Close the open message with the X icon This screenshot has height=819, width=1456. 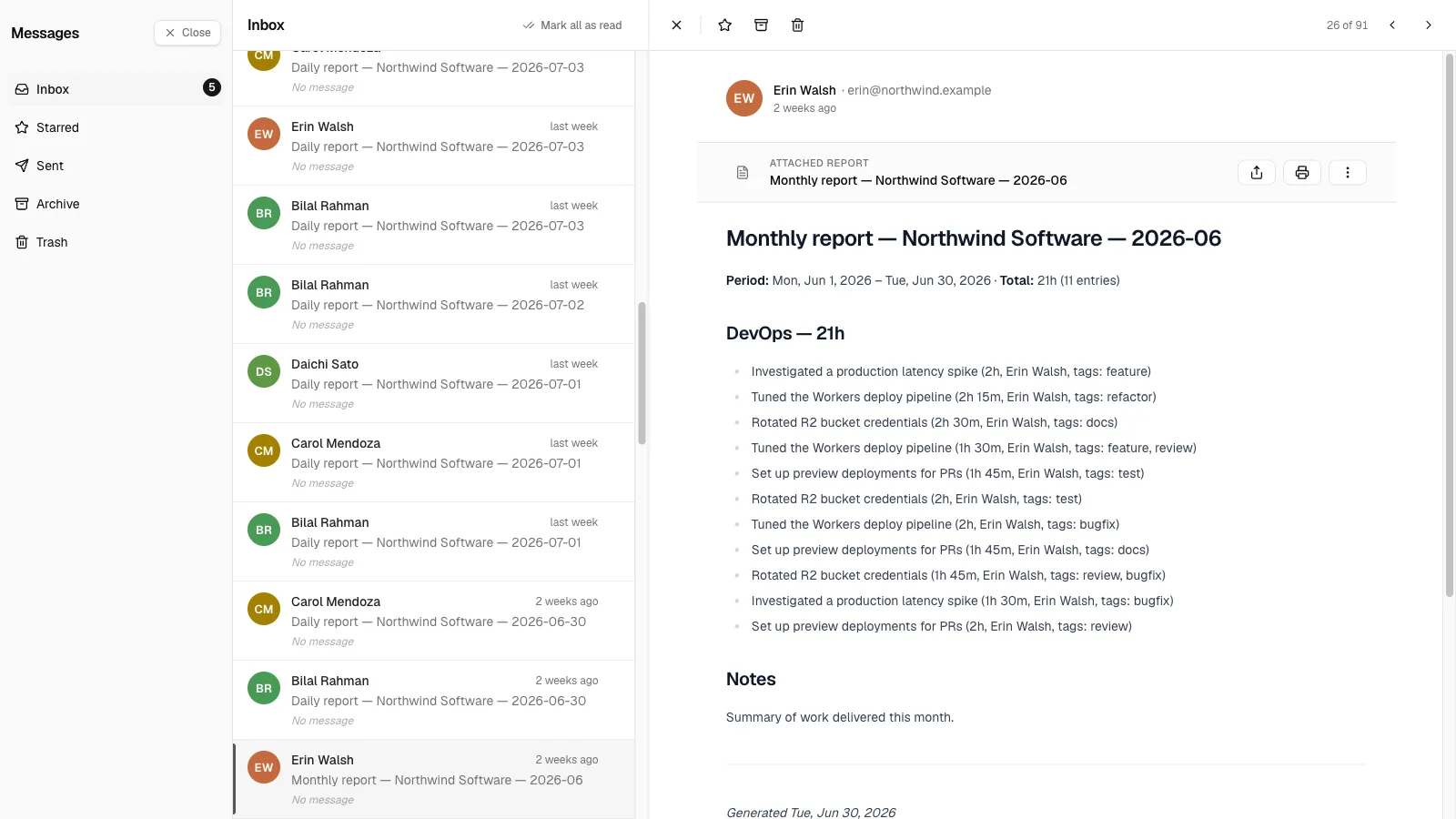676,25
